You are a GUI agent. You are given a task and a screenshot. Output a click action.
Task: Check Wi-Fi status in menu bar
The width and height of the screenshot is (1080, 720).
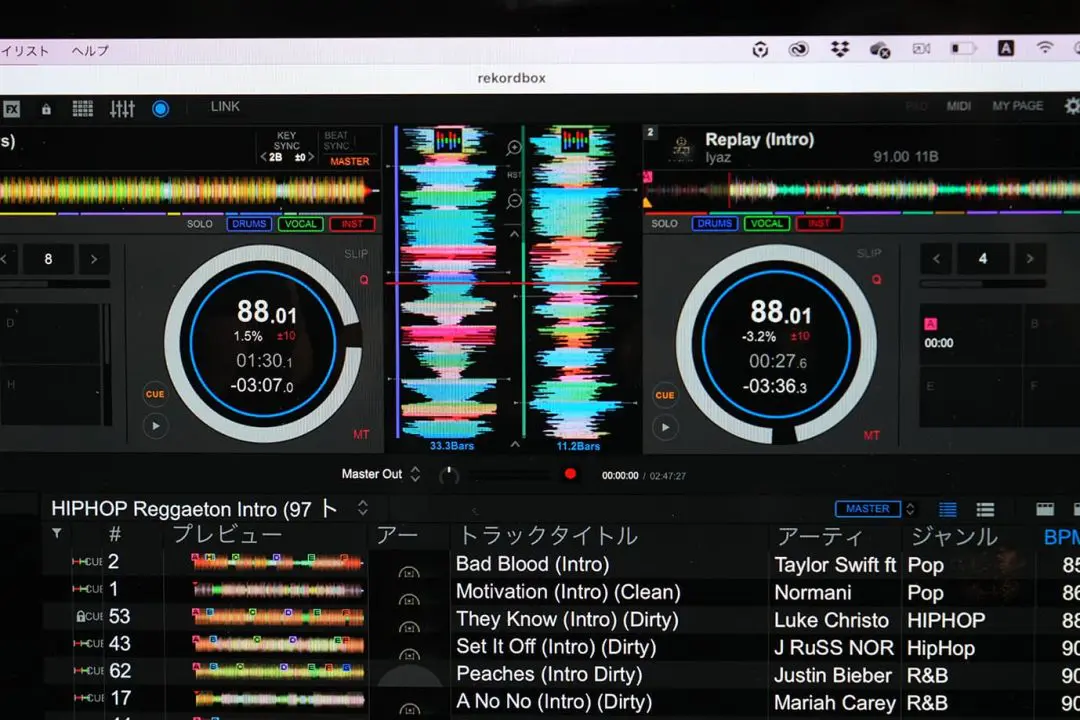[x=1045, y=48]
